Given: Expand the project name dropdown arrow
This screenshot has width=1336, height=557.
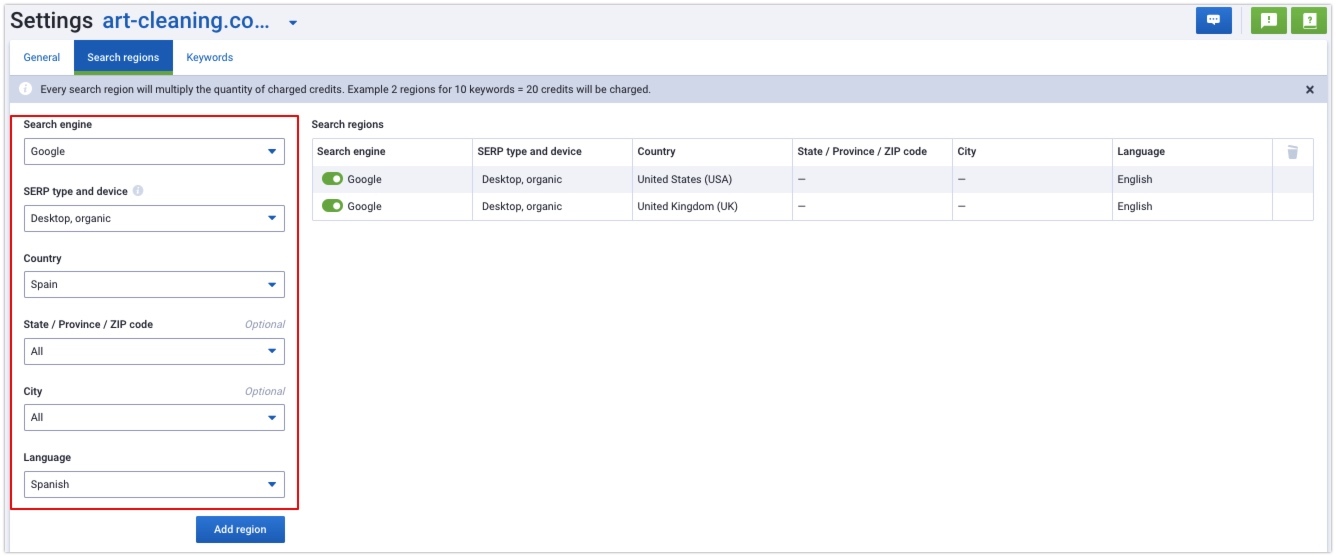Looking at the screenshot, I should (293, 23).
